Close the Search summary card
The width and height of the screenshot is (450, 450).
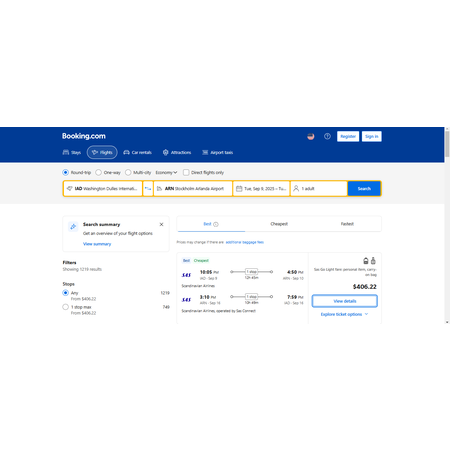(161, 224)
